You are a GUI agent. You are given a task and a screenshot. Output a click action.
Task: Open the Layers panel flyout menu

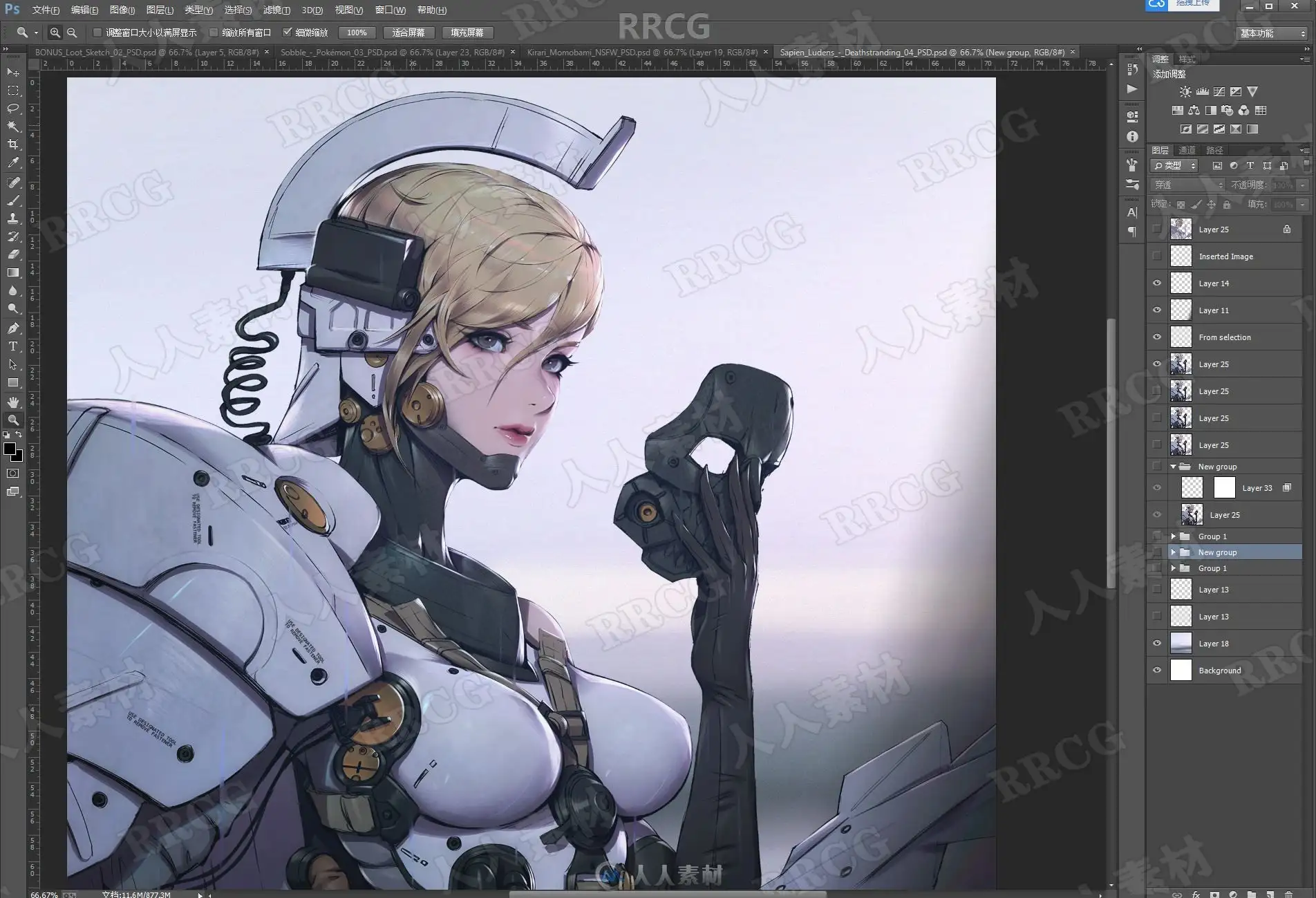[x=1304, y=150]
